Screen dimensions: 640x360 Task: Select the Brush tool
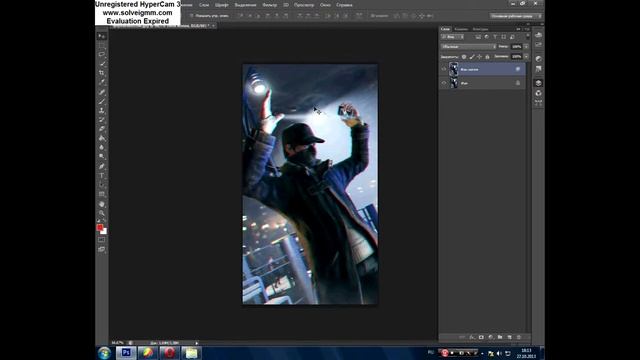[x=102, y=101]
